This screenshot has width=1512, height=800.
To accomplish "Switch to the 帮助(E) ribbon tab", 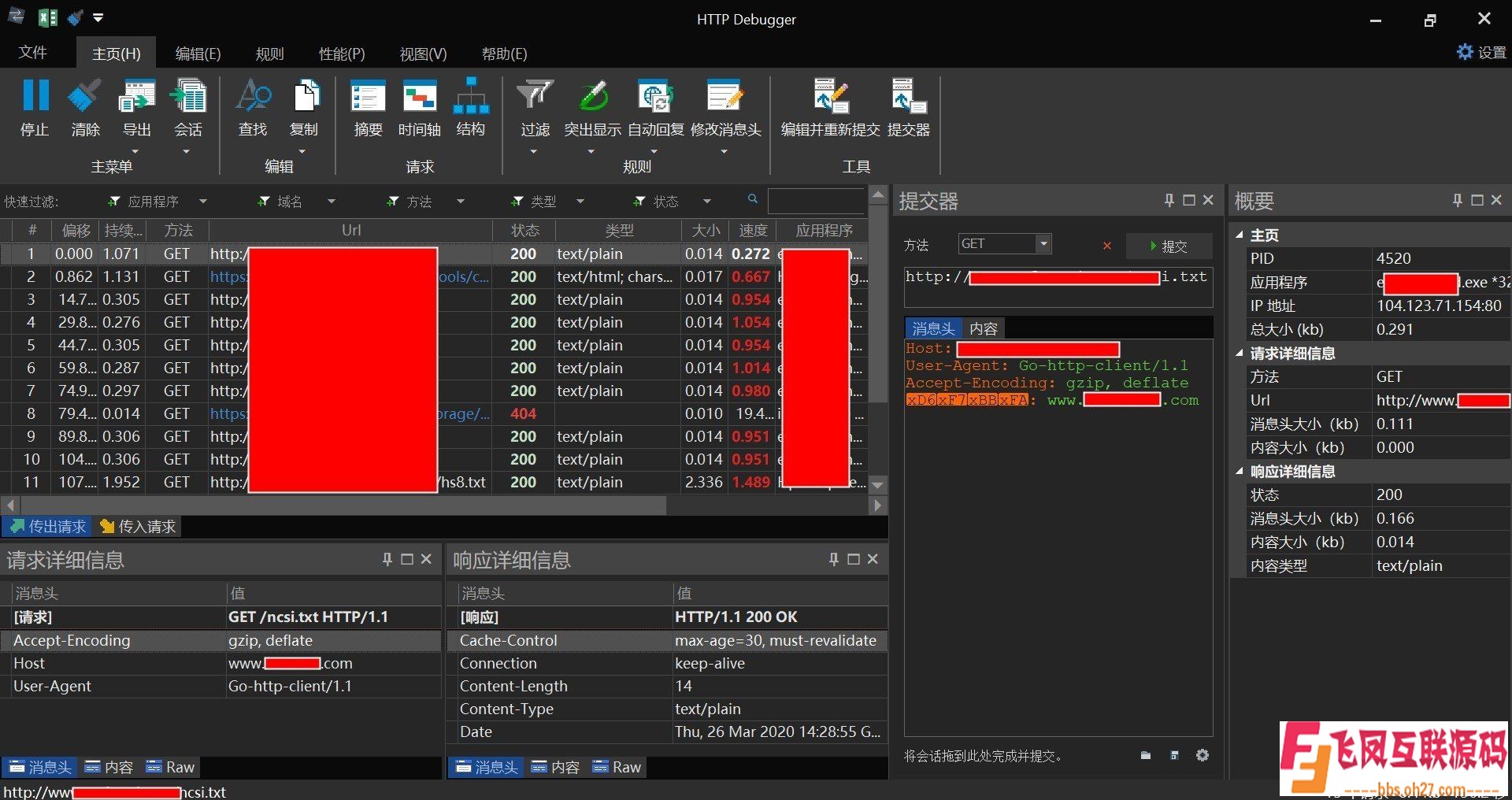I will pos(504,54).
